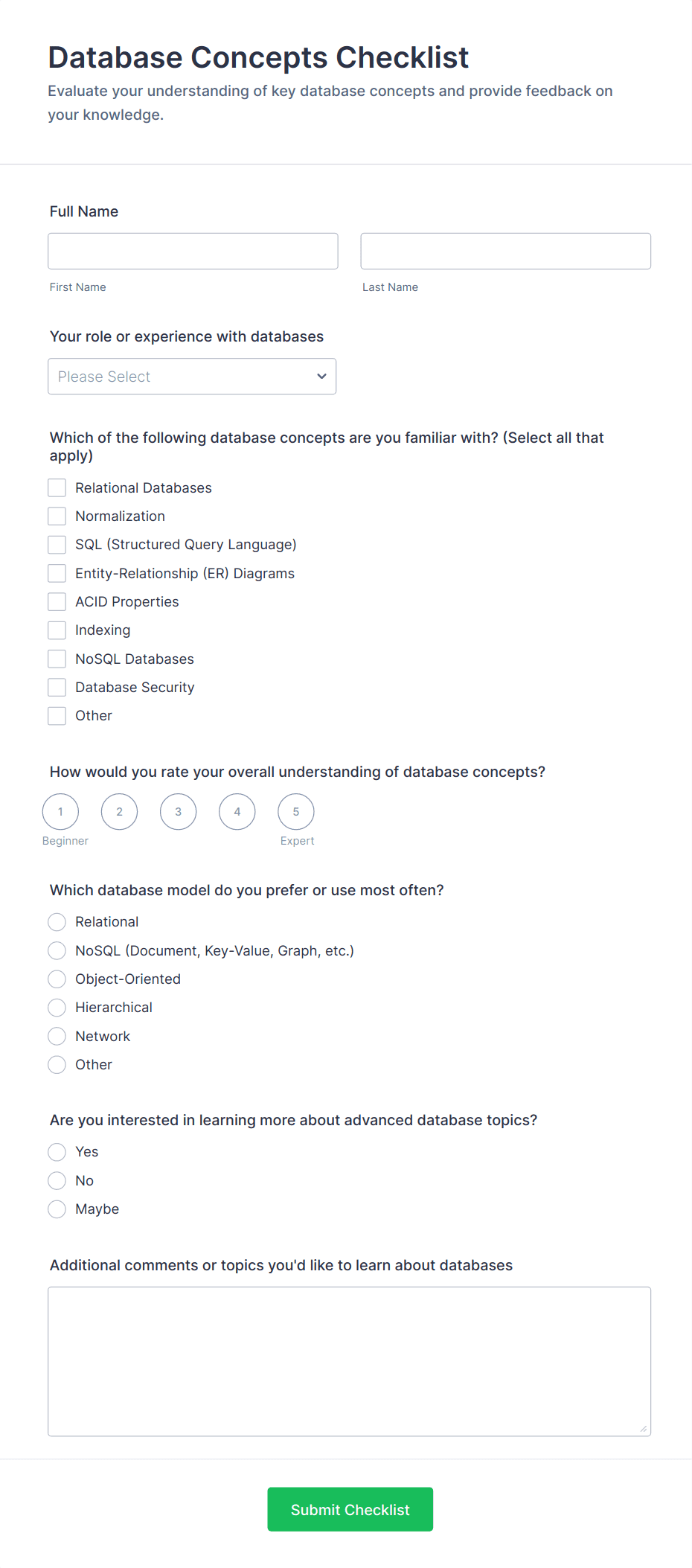The height and width of the screenshot is (1568, 692).
Task: Choose Maybe for advanced topics interest
Action: (x=57, y=1209)
